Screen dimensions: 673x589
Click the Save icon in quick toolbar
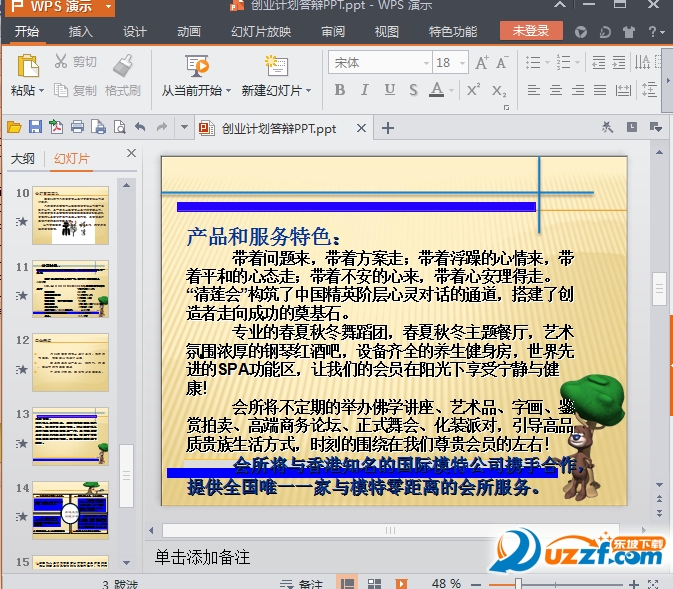click(x=35, y=127)
